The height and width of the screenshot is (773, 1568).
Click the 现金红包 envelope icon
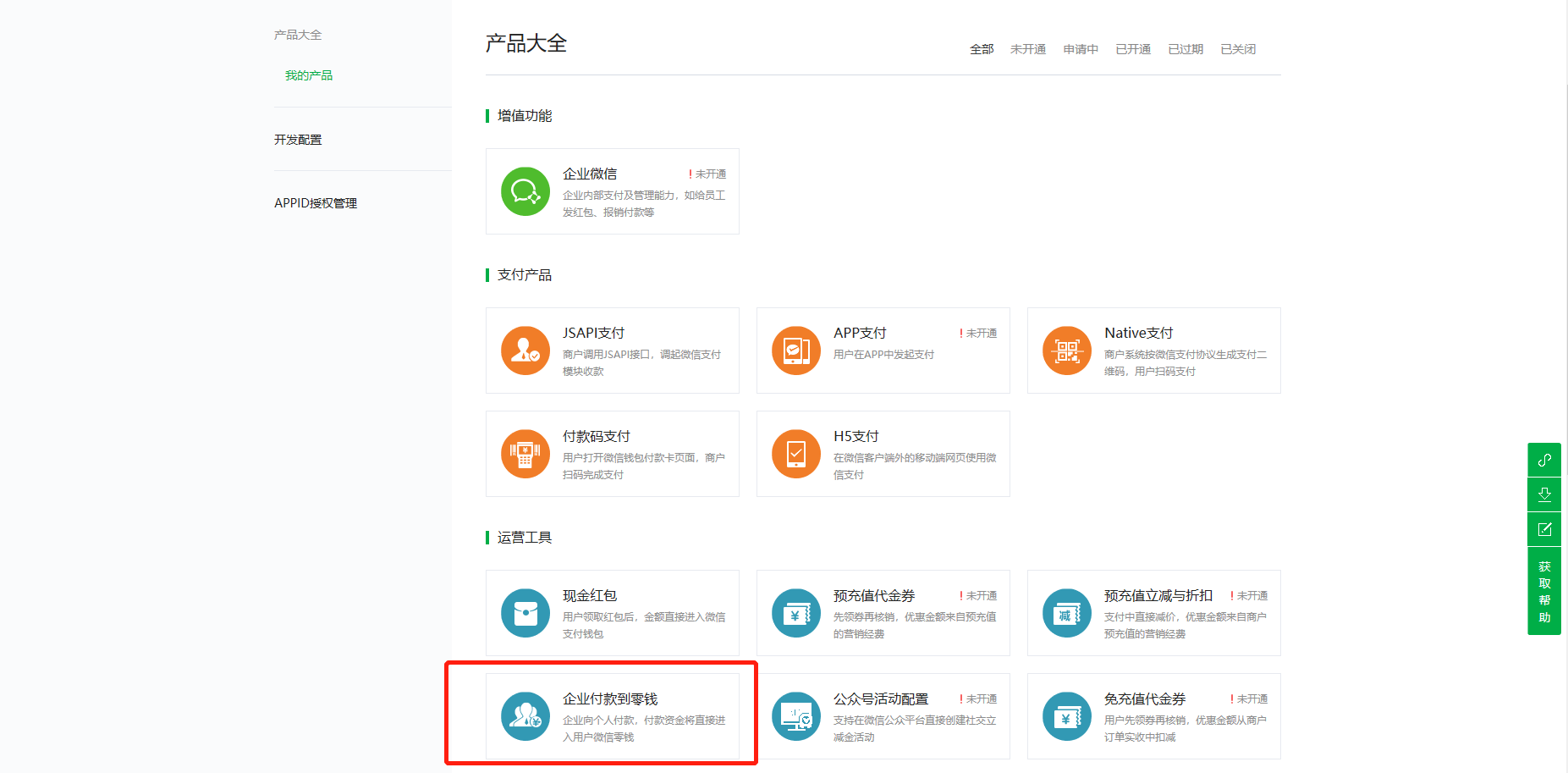coord(525,613)
